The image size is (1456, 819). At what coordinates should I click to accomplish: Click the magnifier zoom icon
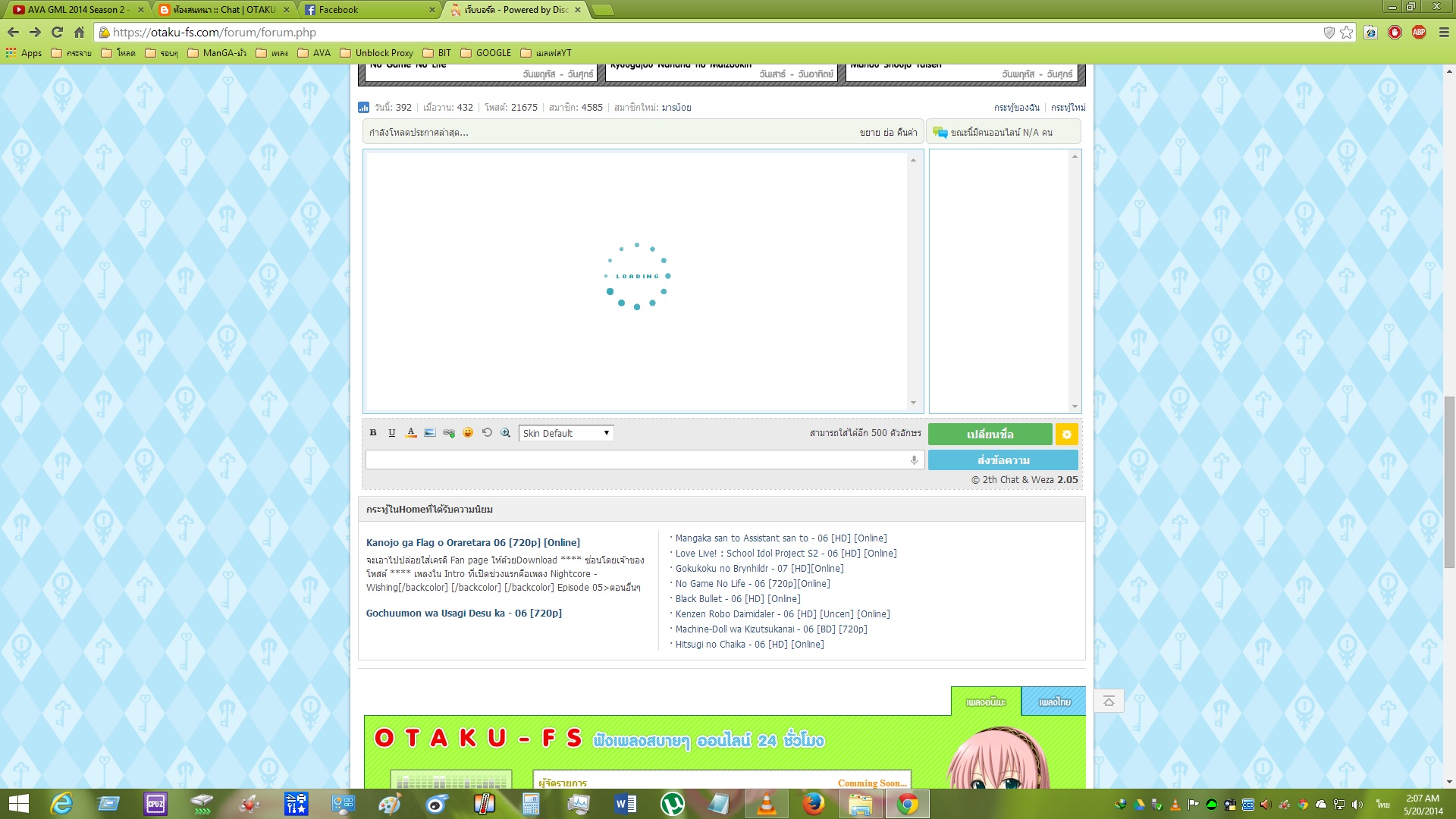506,433
